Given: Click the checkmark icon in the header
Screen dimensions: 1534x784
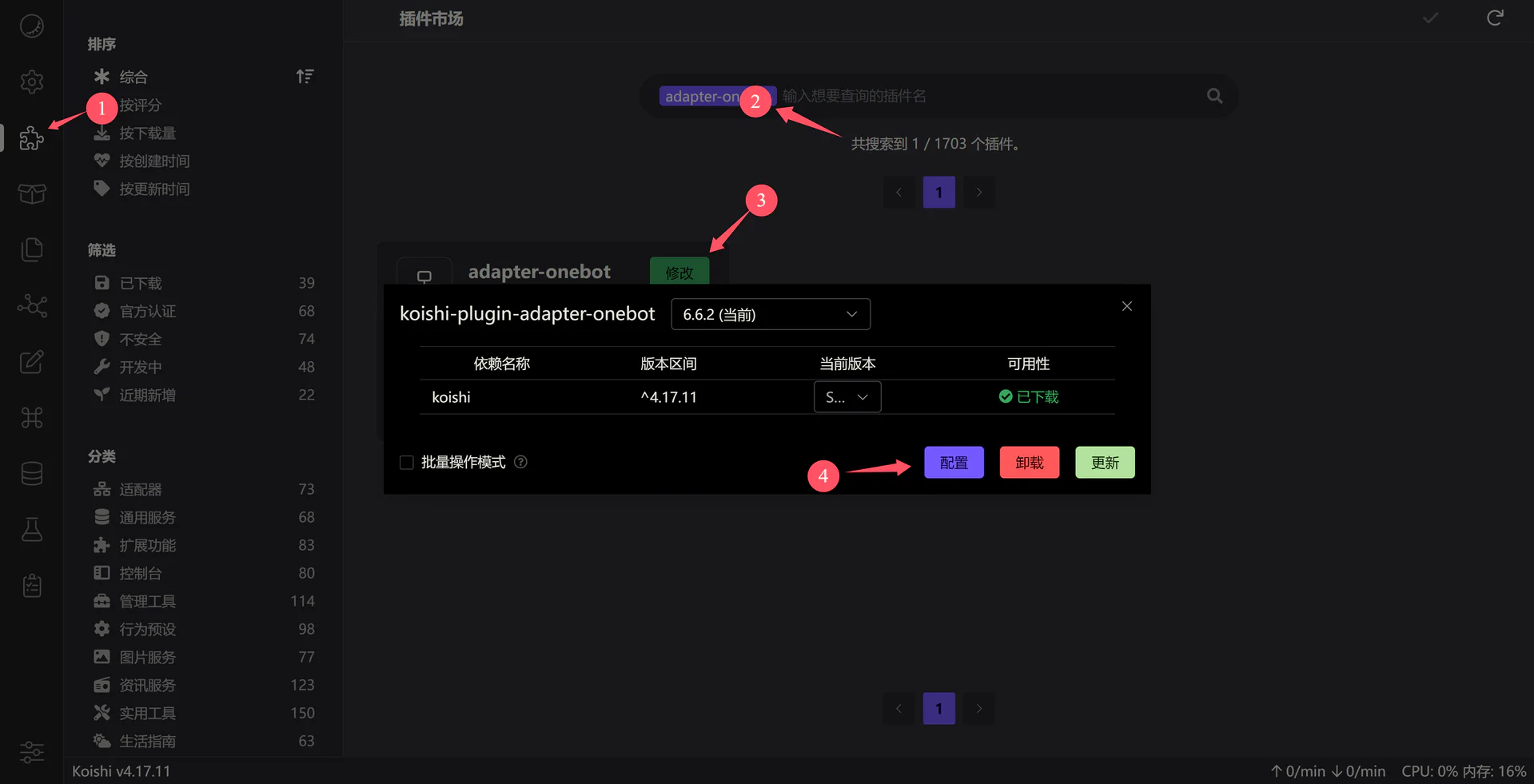Looking at the screenshot, I should coord(1431,18).
